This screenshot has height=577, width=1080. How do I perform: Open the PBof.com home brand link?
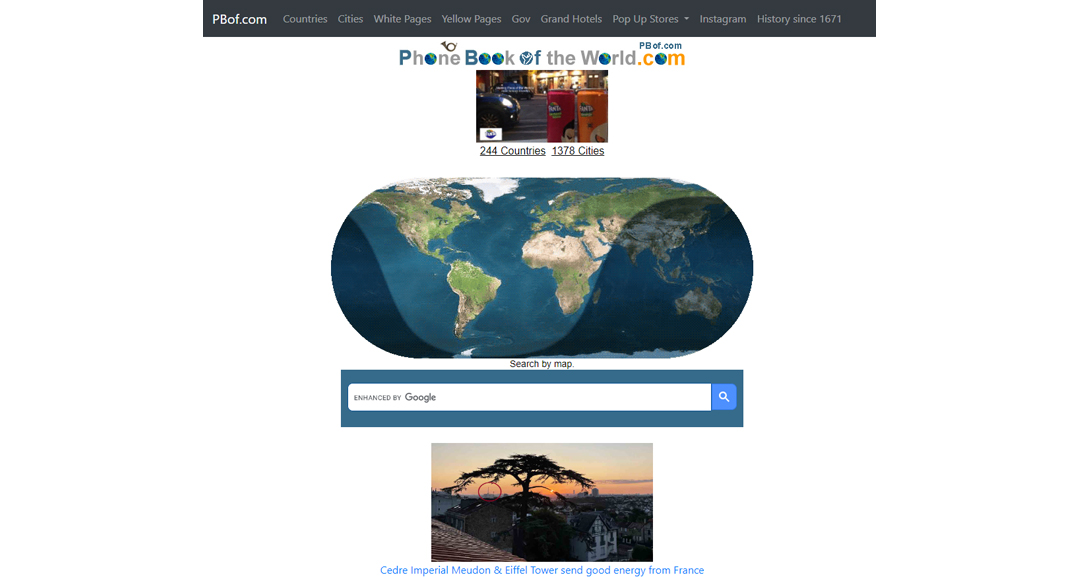pos(240,19)
